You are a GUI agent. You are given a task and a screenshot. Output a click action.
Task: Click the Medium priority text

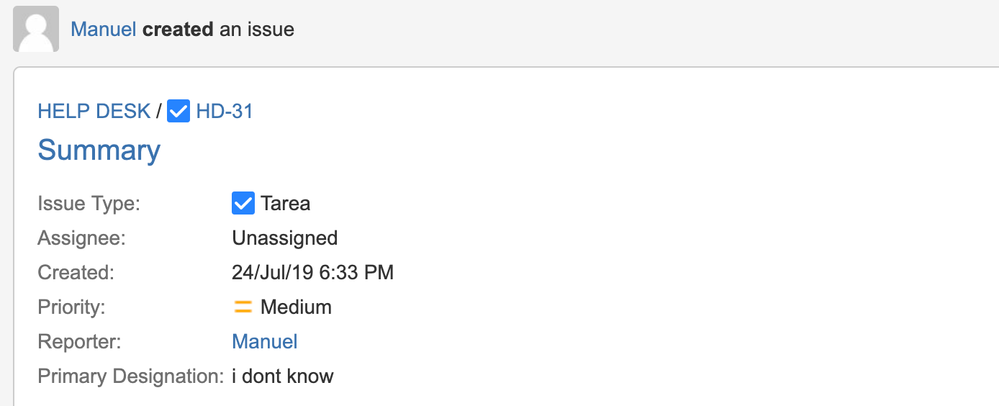tap(295, 308)
